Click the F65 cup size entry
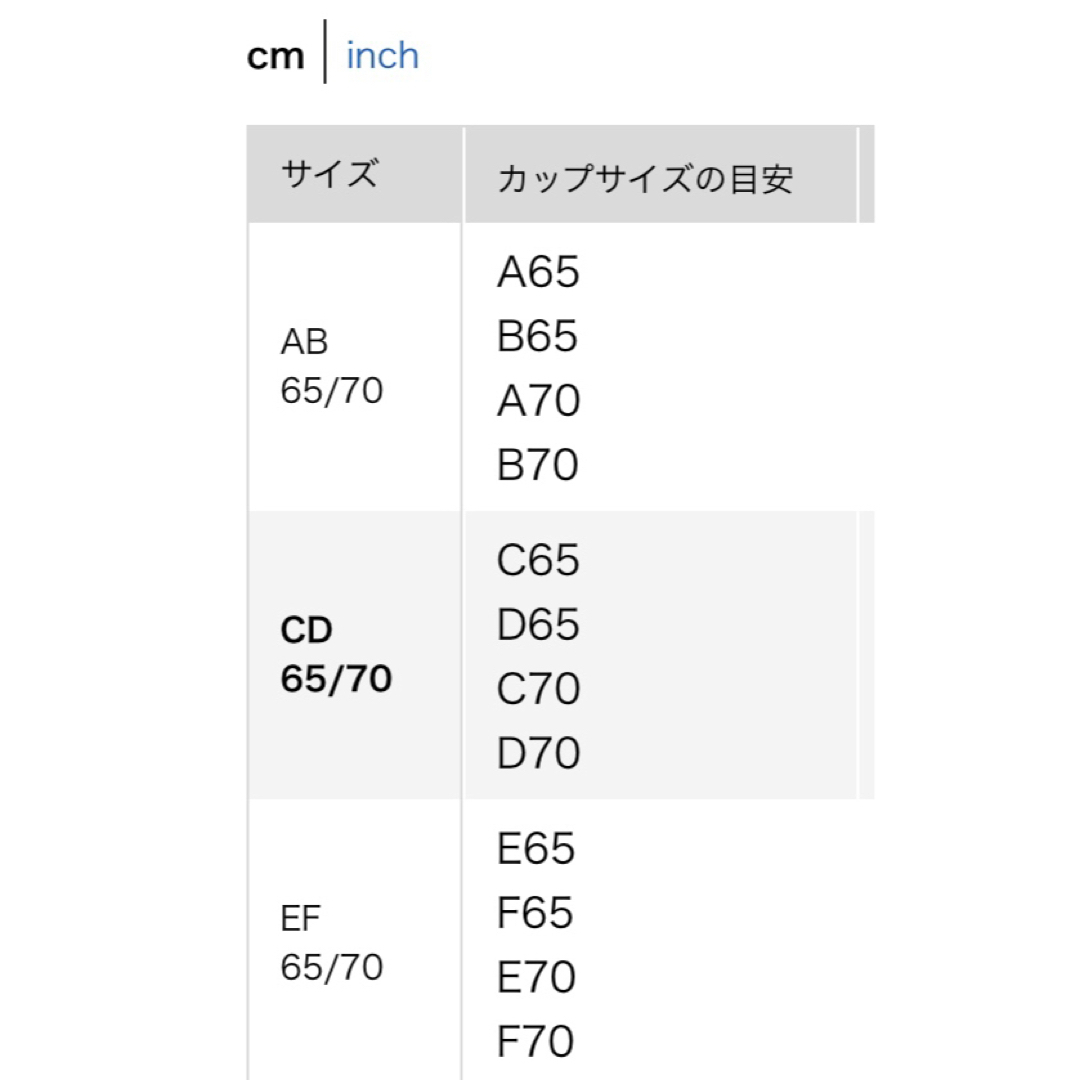Viewport: 1080px width, 1080px height. coord(535,912)
